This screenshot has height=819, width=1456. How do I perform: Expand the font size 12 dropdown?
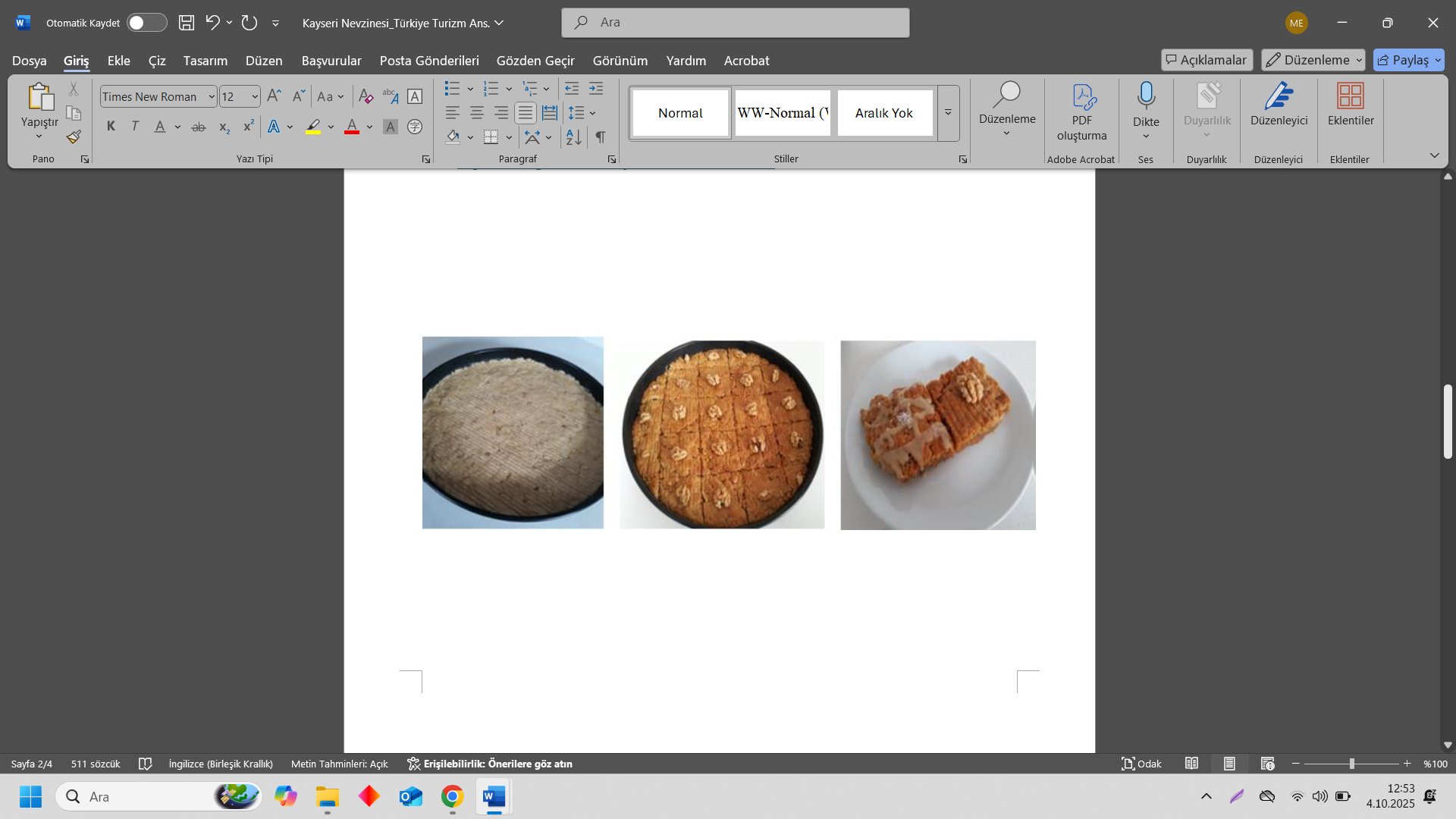[255, 96]
